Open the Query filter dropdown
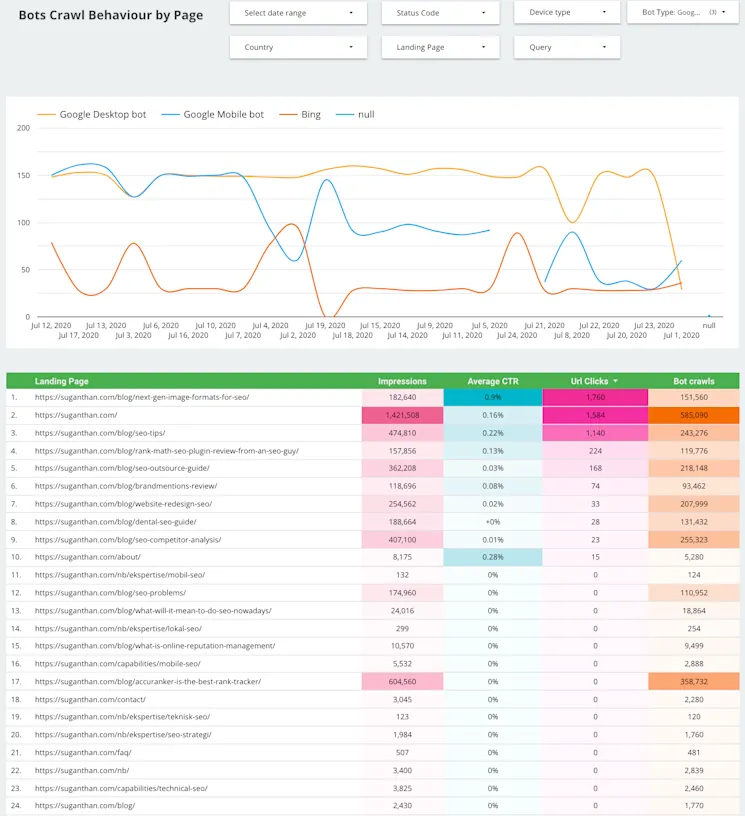The height and width of the screenshot is (816, 745). (565, 47)
